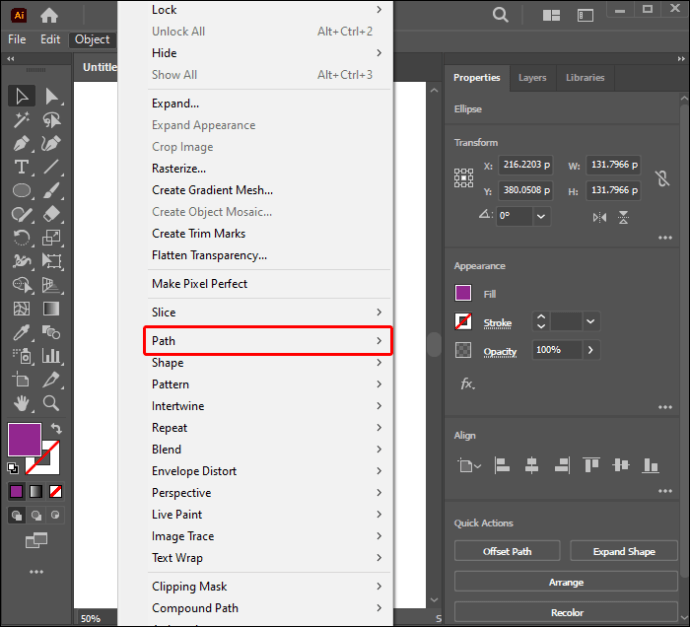The image size is (690, 627).
Task: Set Draw Behind mode
Action: tap(36, 515)
